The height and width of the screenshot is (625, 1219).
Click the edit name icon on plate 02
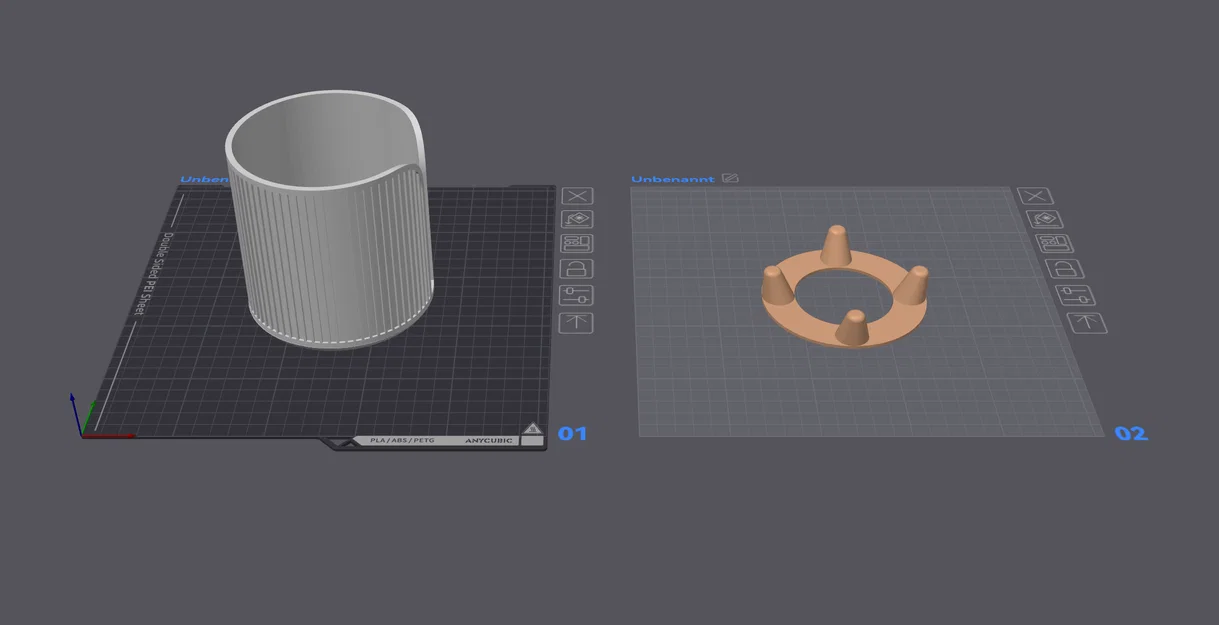click(x=730, y=178)
